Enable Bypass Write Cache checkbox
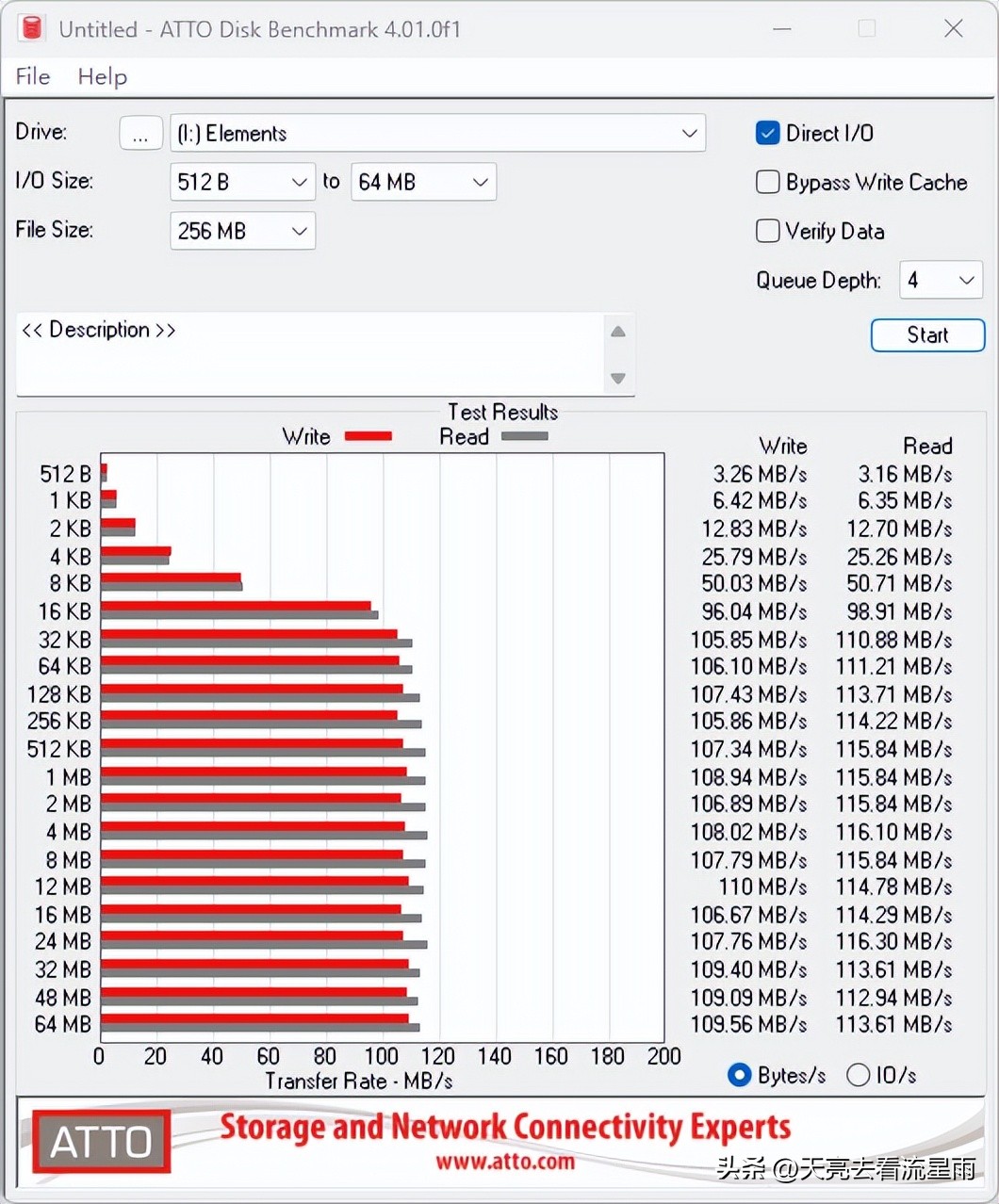The height and width of the screenshot is (1204, 999). tap(768, 182)
